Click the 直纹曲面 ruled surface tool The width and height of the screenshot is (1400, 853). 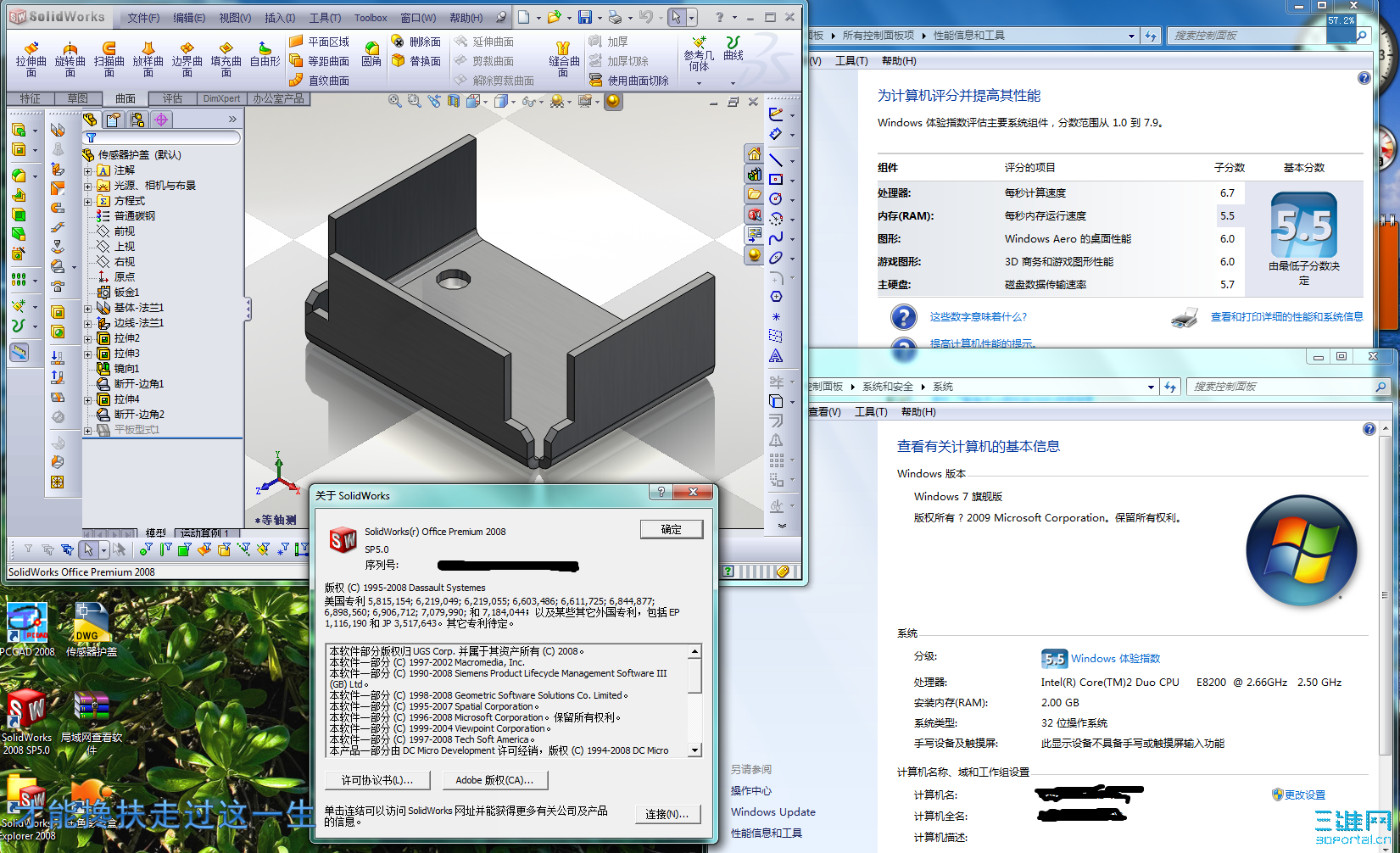click(x=319, y=81)
